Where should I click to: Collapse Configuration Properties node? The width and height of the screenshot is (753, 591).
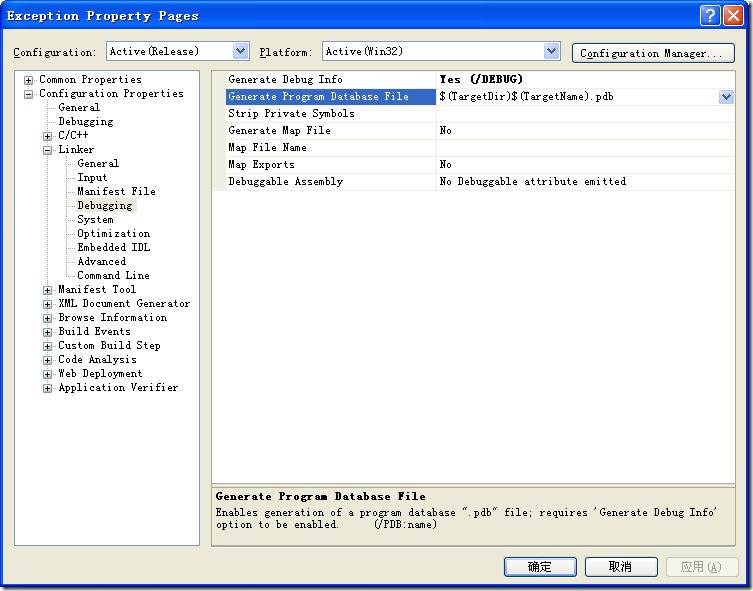coord(28,94)
